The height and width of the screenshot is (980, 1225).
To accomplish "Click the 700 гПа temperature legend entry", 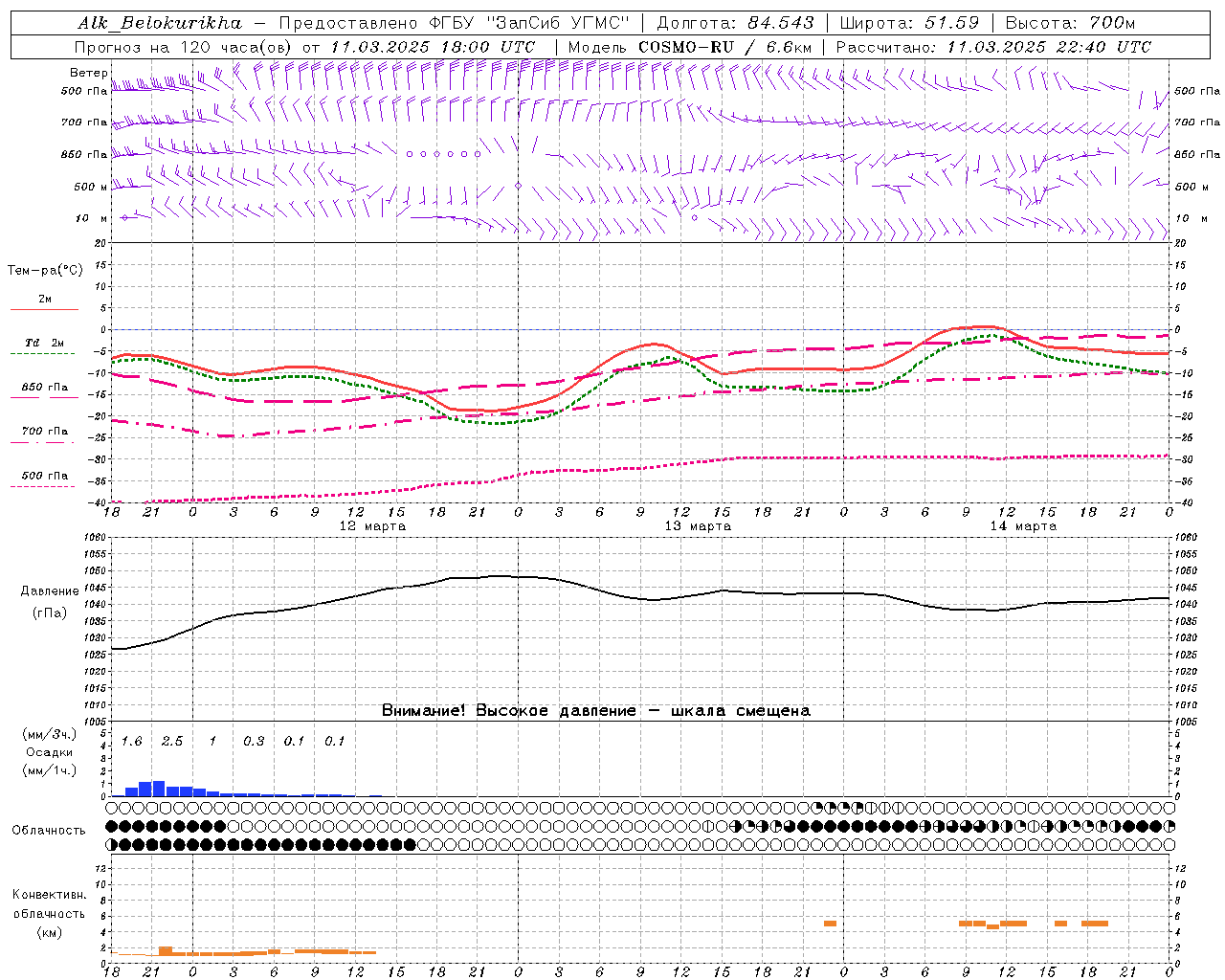I will click(45, 432).
